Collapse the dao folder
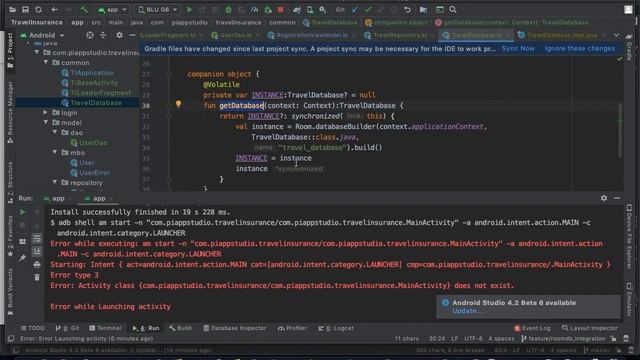 pyautogui.click(x=55, y=132)
